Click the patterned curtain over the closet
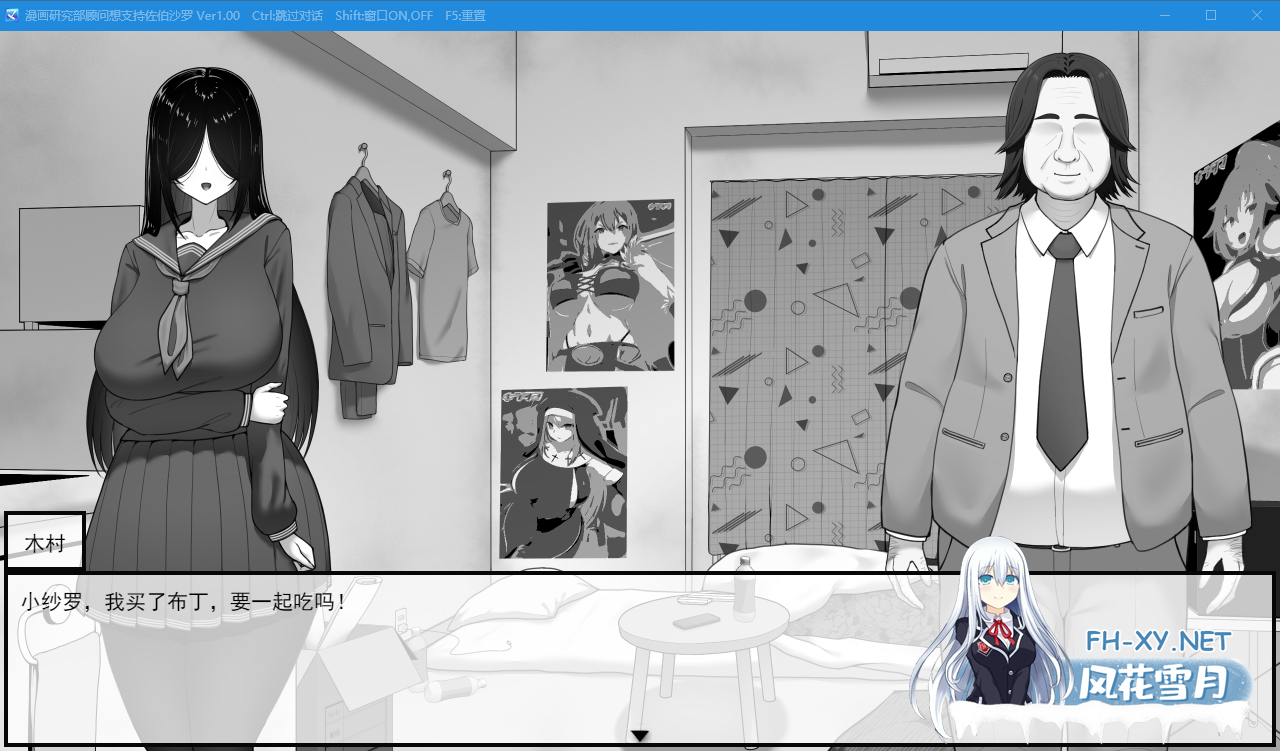The height and width of the screenshot is (751, 1280). 800,360
